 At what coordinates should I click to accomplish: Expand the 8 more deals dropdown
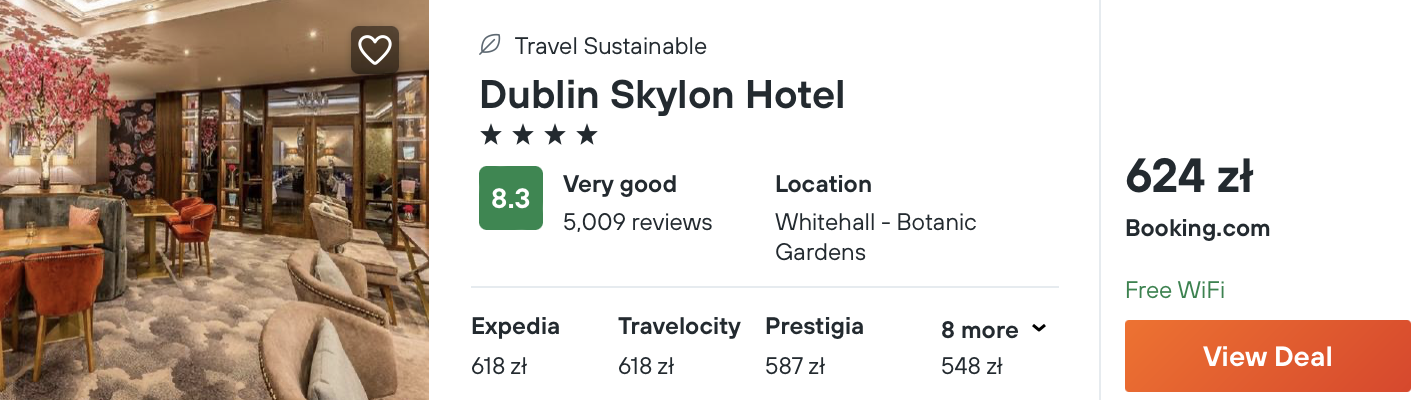980,330
